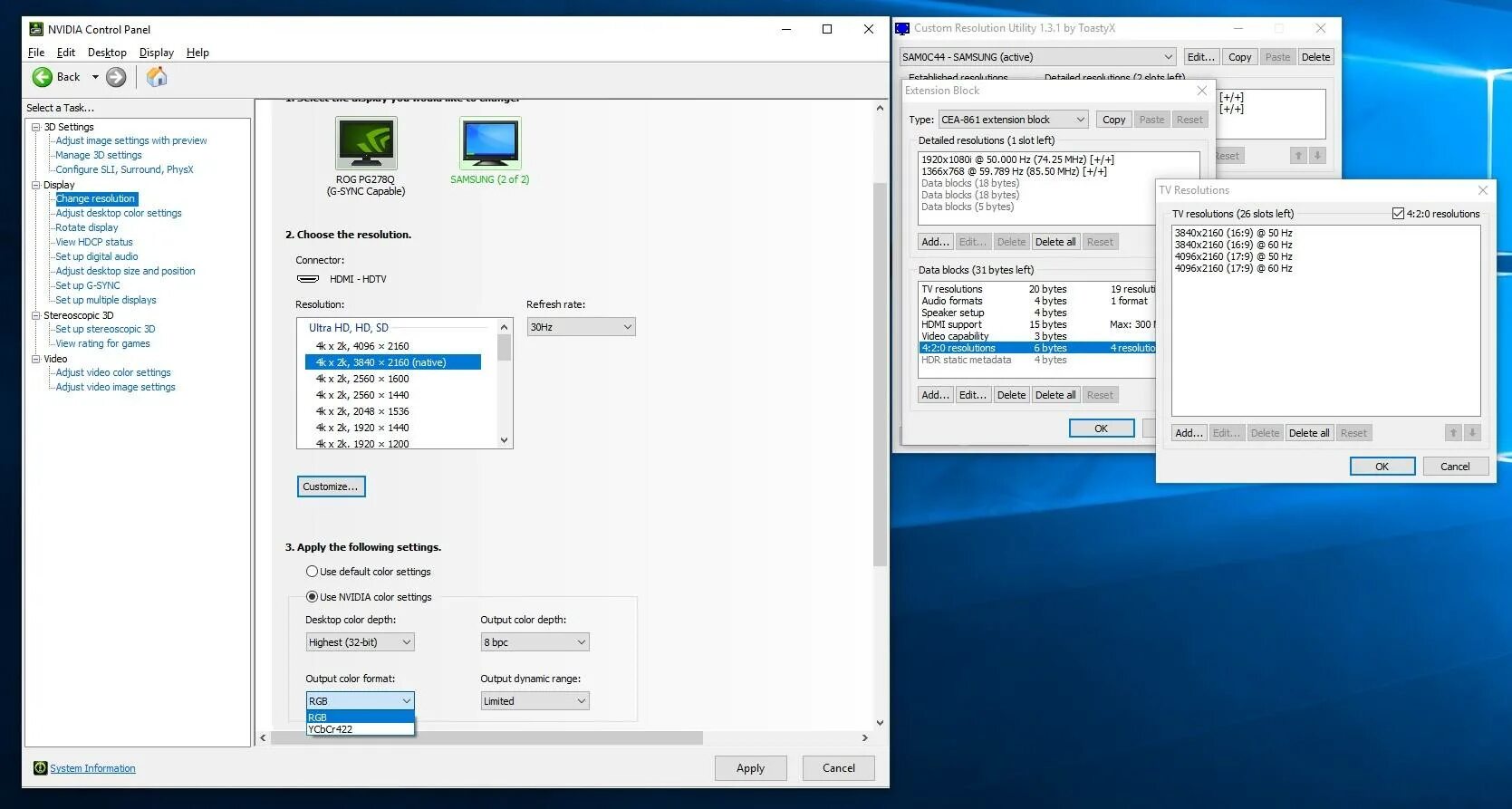1512x809 pixels.
Task: Click the move down arrow in TV Resolutions
Action: coord(1472,433)
